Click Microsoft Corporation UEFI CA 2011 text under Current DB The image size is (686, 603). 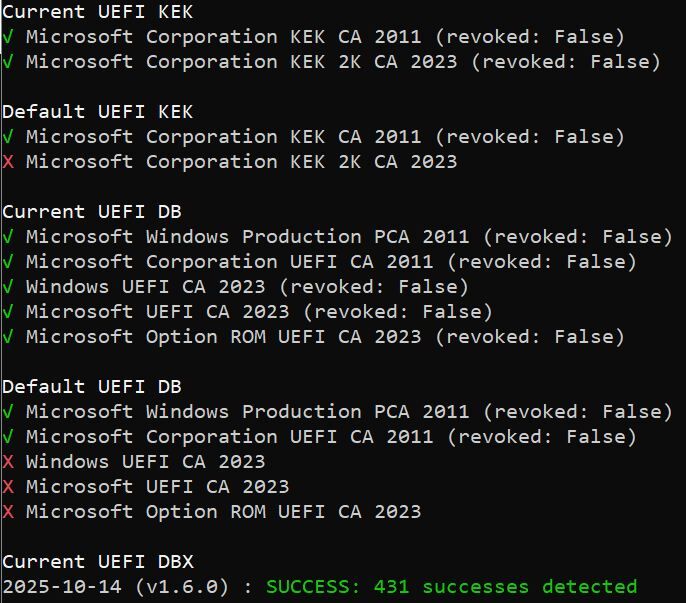coord(230,262)
